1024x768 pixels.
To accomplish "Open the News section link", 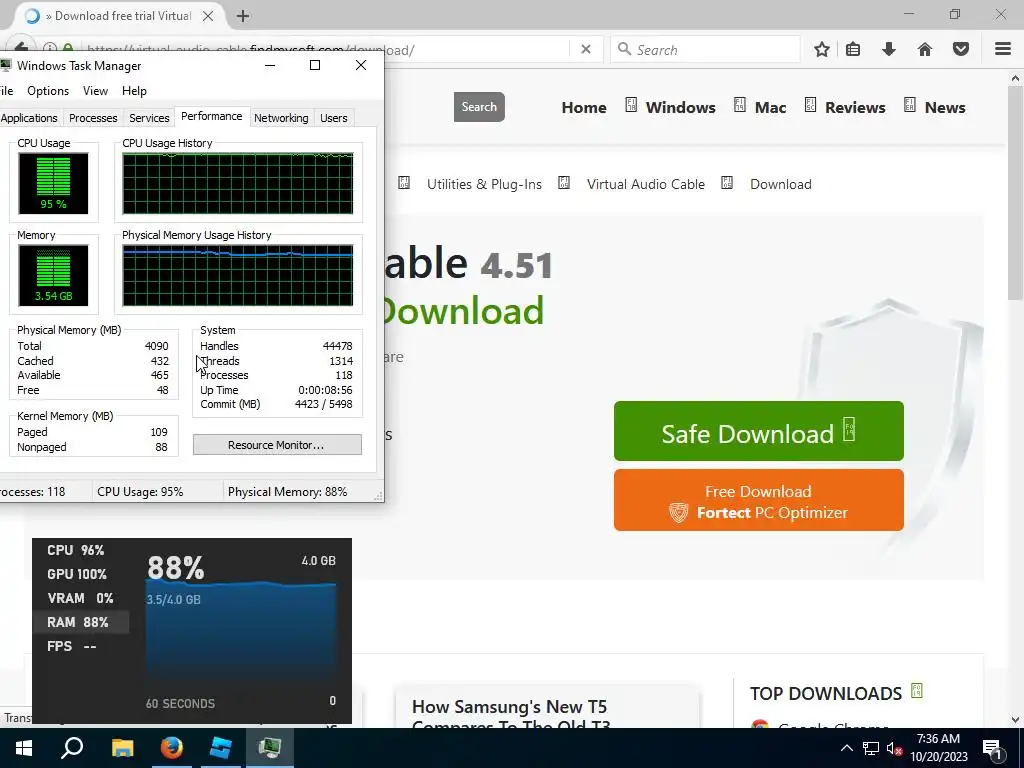I will (x=945, y=108).
